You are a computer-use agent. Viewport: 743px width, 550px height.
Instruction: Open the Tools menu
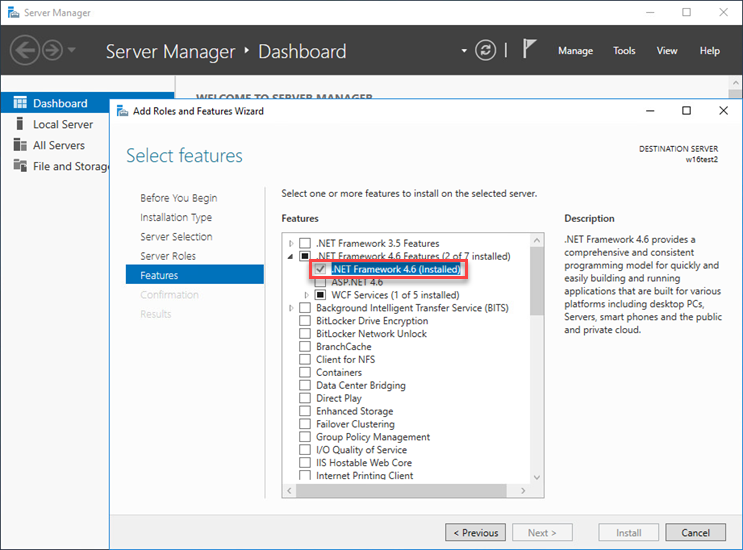click(x=624, y=51)
